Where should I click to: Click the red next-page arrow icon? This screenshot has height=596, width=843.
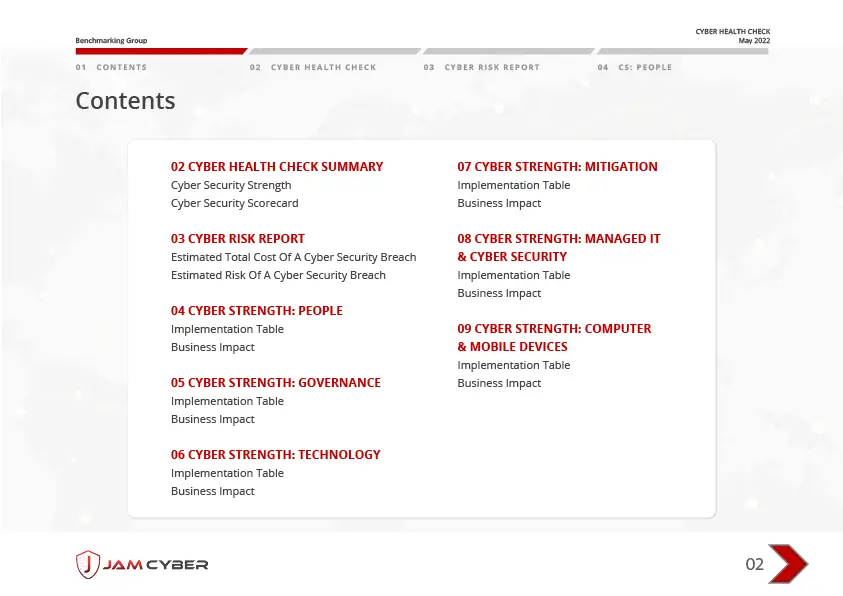click(788, 564)
